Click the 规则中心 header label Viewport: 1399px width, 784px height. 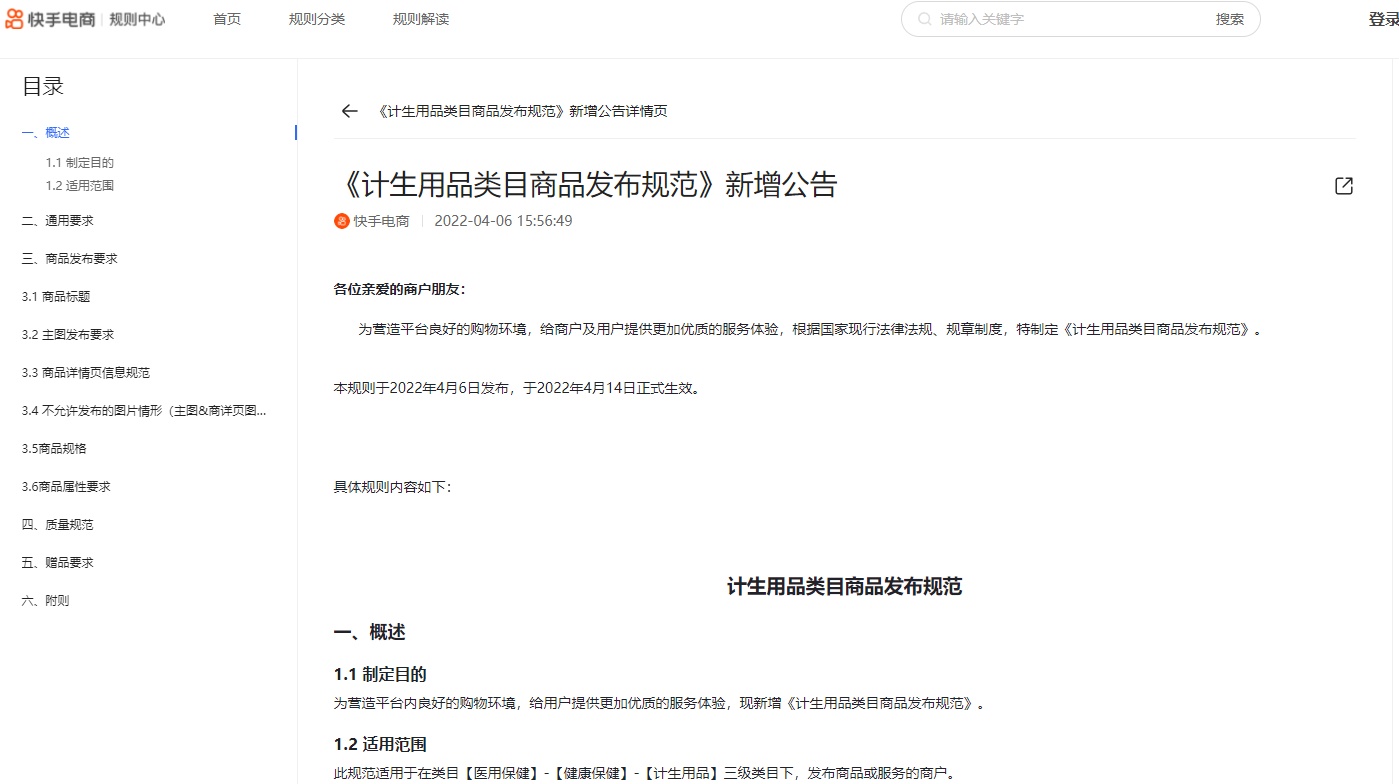[x=137, y=19]
